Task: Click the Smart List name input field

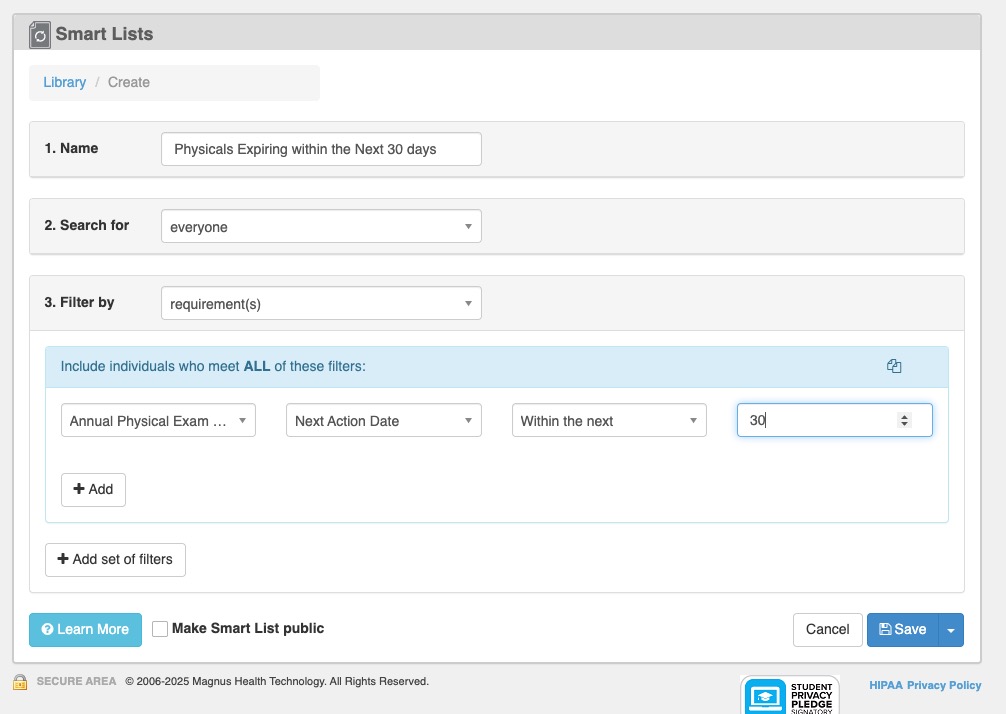Action: click(x=320, y=148)
